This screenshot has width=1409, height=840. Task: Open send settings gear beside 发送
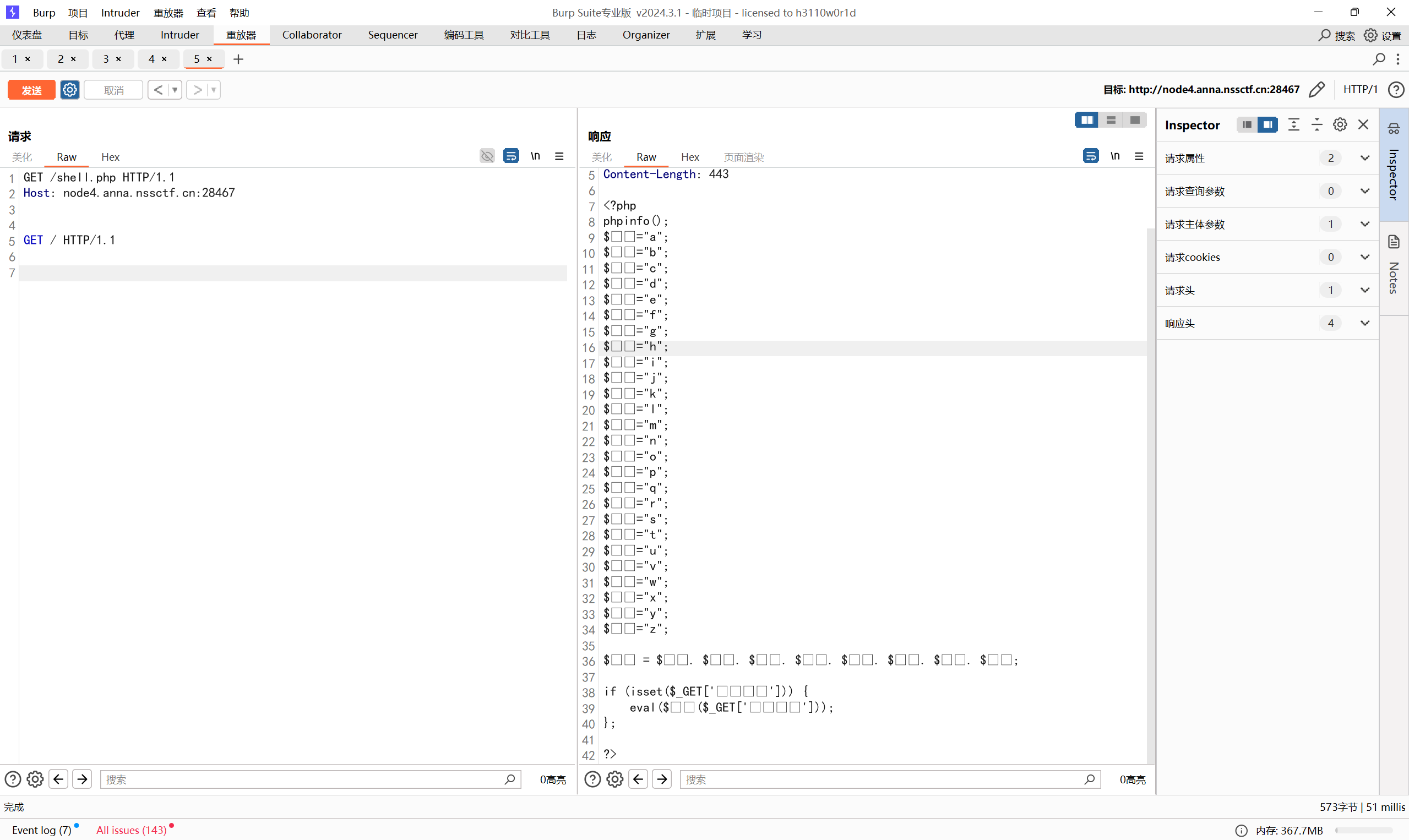tap(69, 90)
